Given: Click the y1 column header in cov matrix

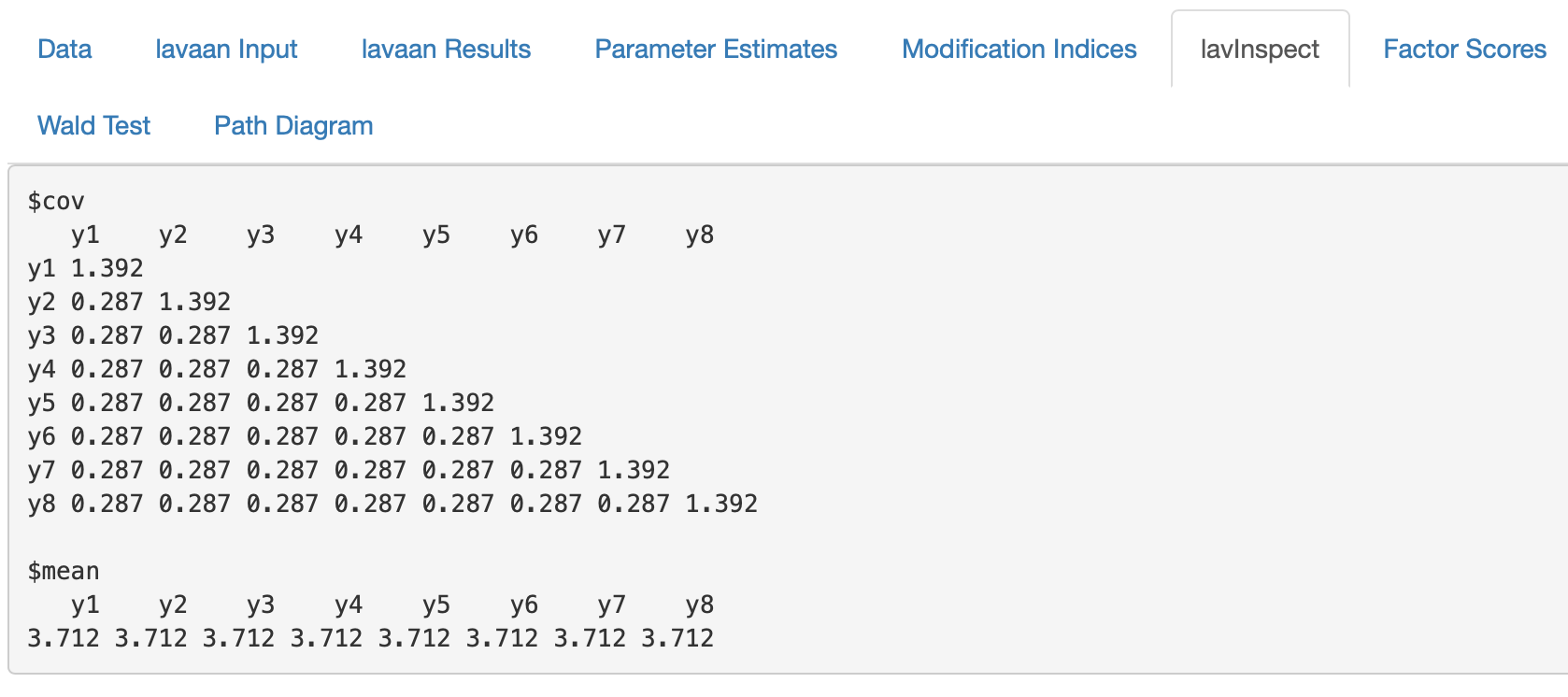Looking at the screenshot, I should [83, 235].
